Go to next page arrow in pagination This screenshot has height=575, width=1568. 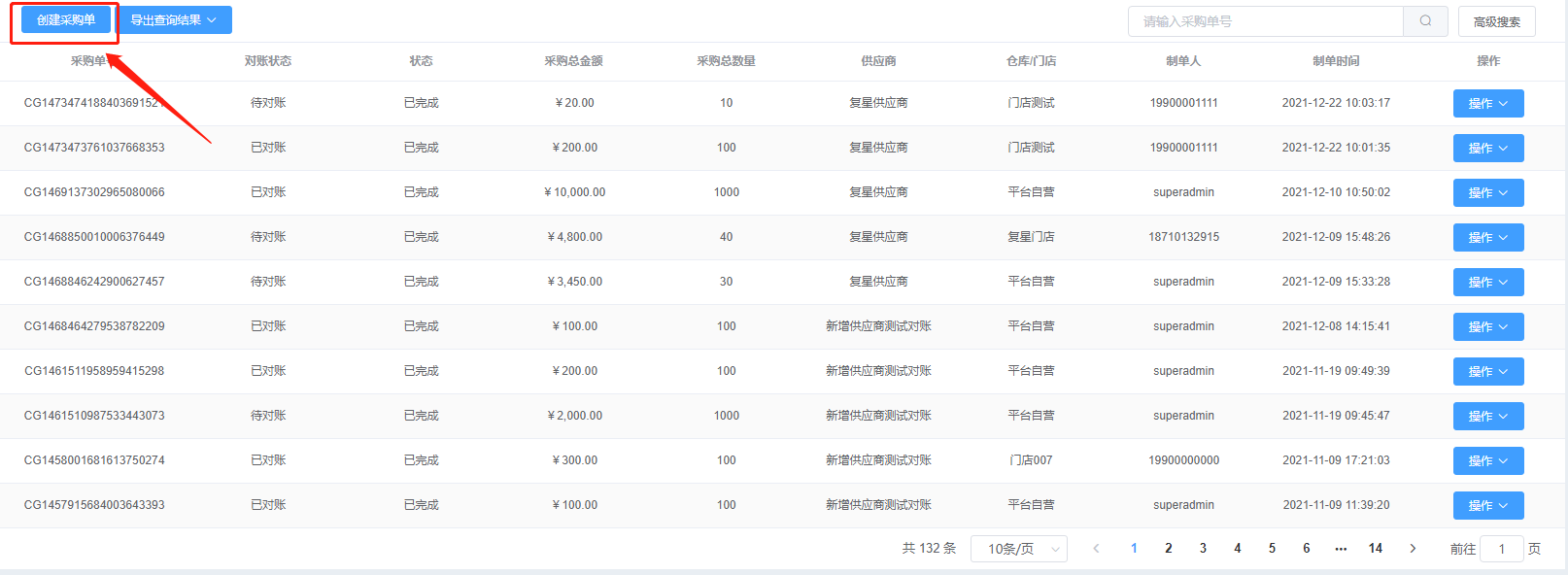coord(1413,549)
